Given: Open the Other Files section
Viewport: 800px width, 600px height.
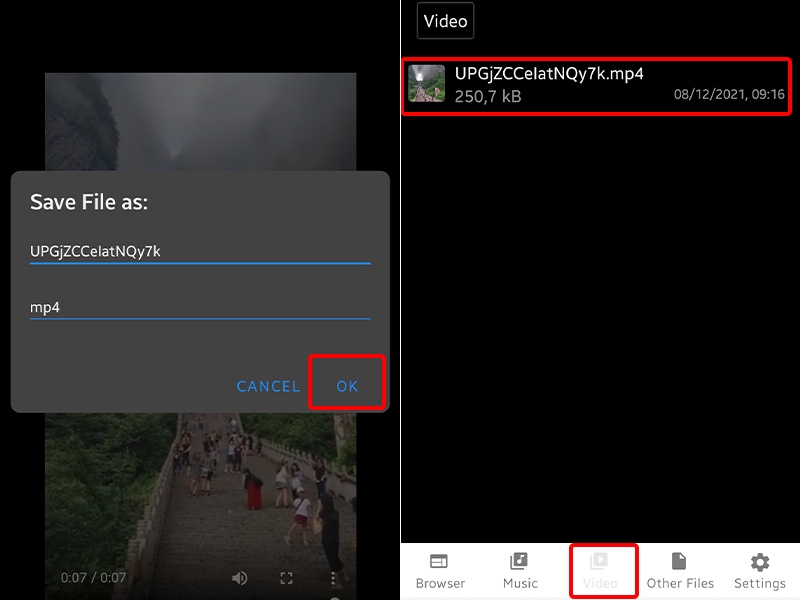Looking at the screenshot, I should click(x=680, y=572).
